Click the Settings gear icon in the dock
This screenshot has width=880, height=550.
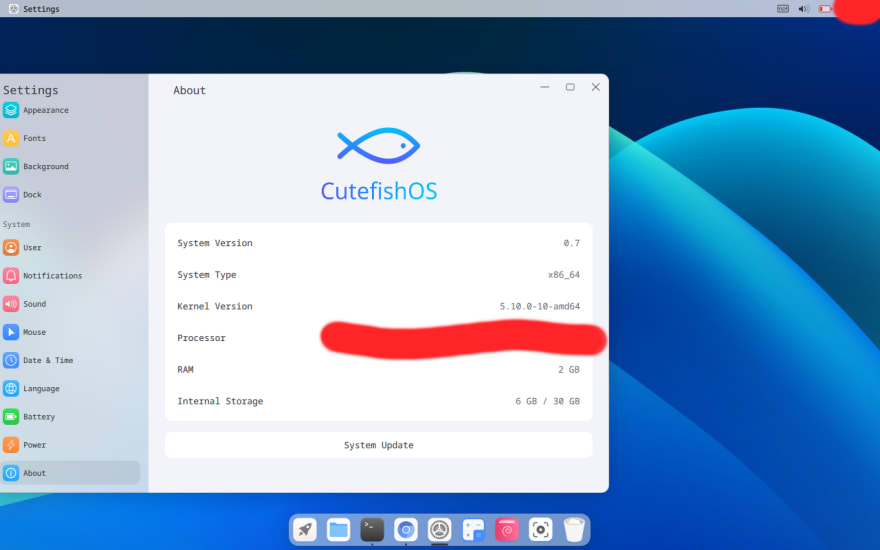[x=439, y=529]
